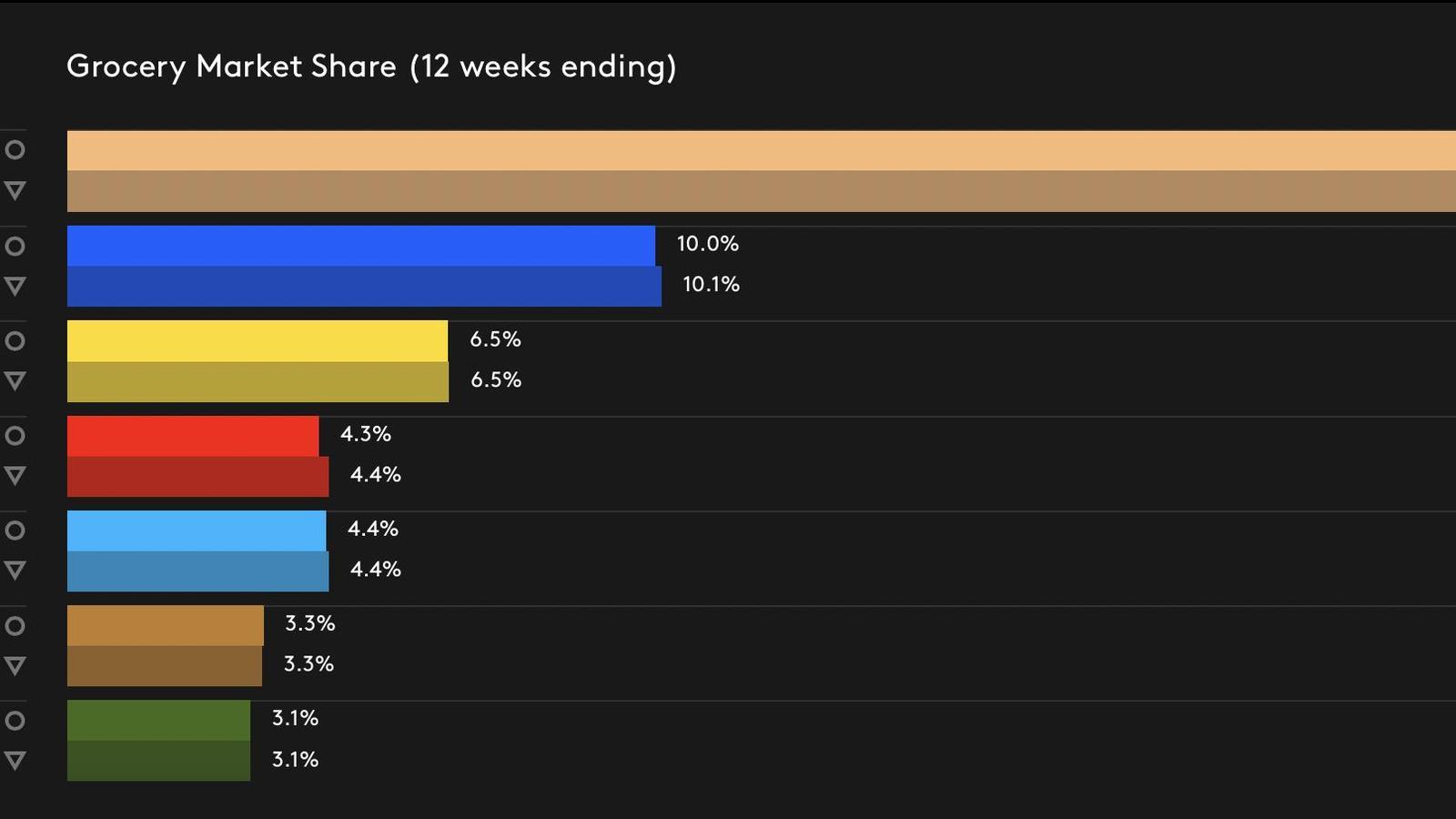Image resolution: width=1456 pixels, height=819 pixels.
Task: Select the circle marker beside the light blue bar
Action: click(15, 531)
